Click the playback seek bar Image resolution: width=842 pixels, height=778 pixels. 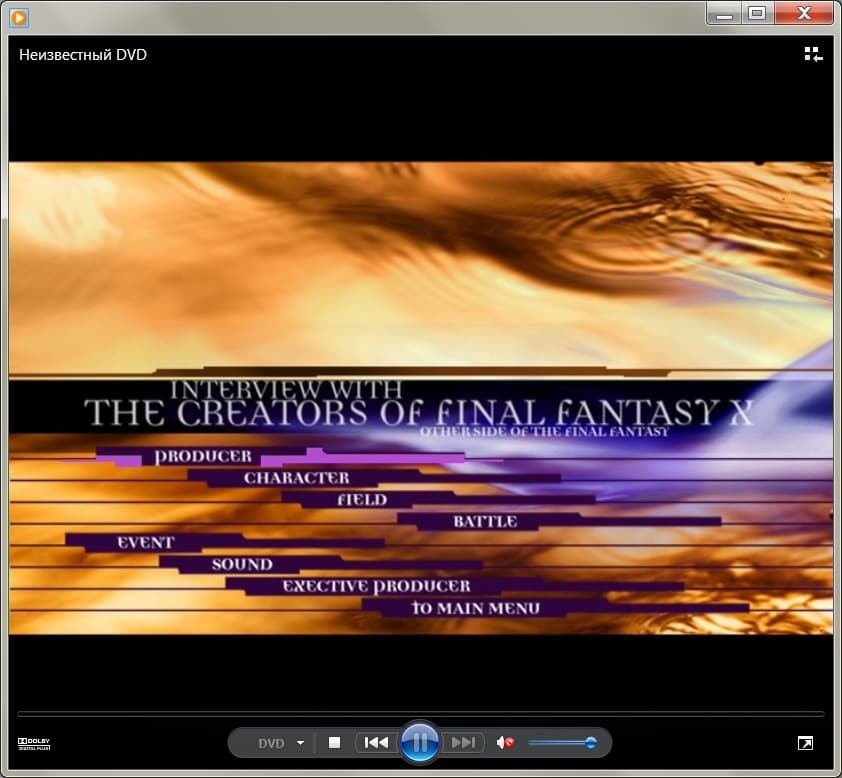pyautogui.click(x=420, y=714)
